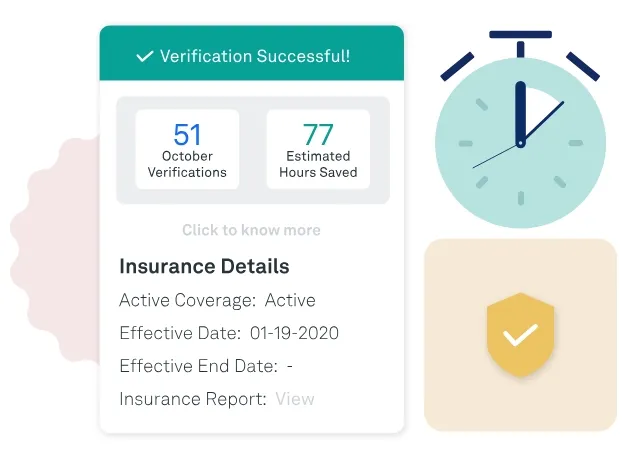Open the 77 Estimated Hours Saved card
Viewport: 640px width, 456px height.
pyautogui.click(x=318, y=149)
